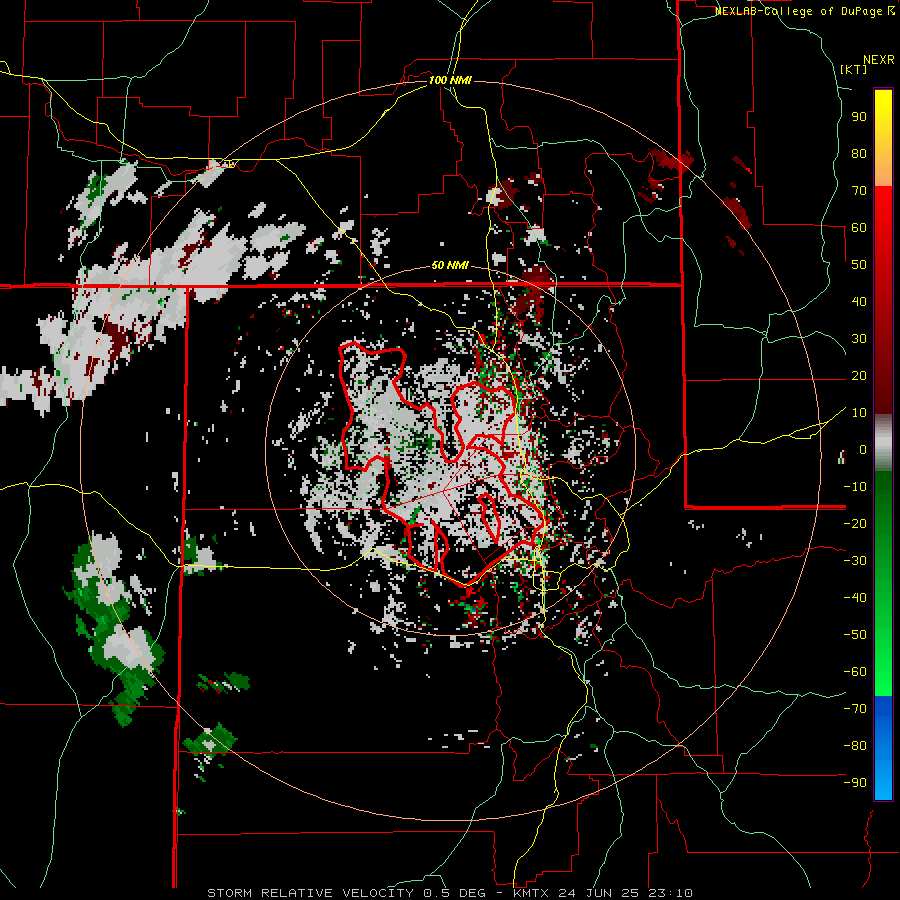Click the -10 value on velocity scale
900x900 pixels.
click(855, 487)
